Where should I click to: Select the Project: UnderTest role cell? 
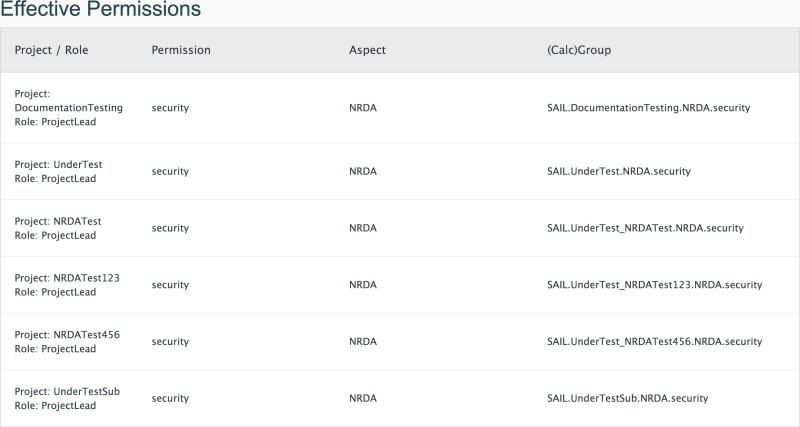tap(58, 171)
